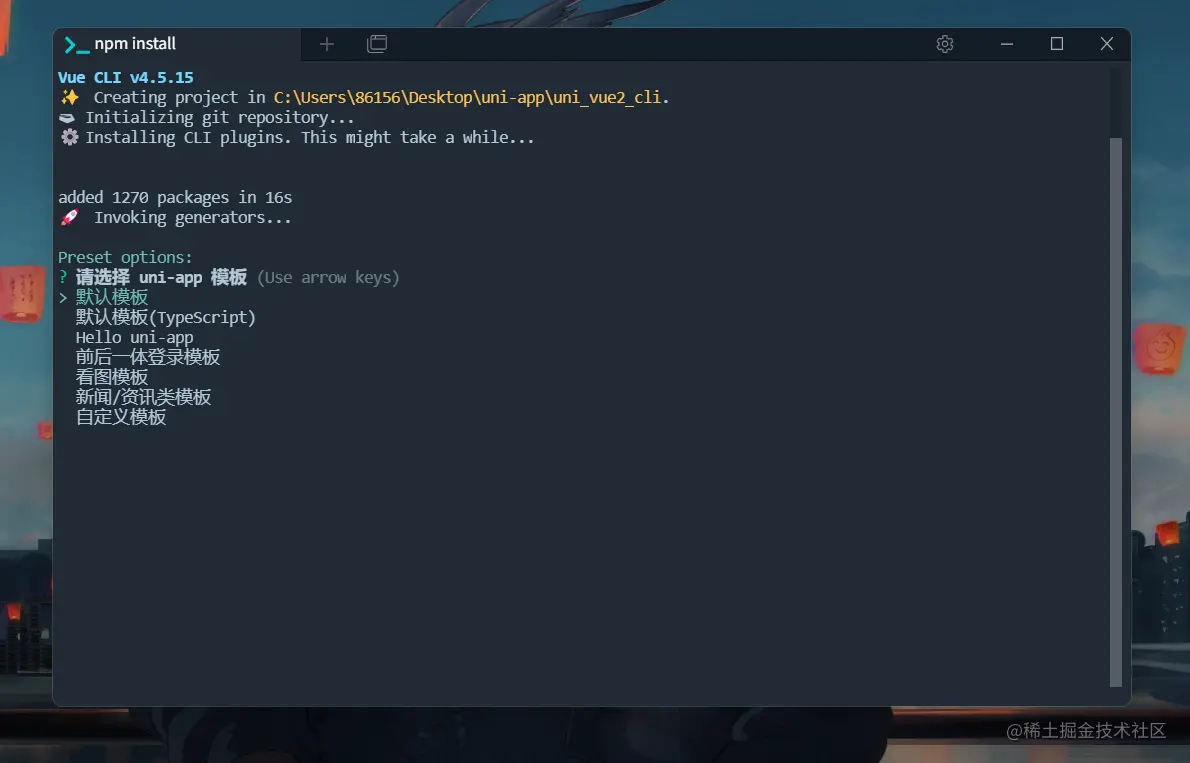Choose the 看图模板 entry
Screen dimensions: 1190x763
(112, 378)
